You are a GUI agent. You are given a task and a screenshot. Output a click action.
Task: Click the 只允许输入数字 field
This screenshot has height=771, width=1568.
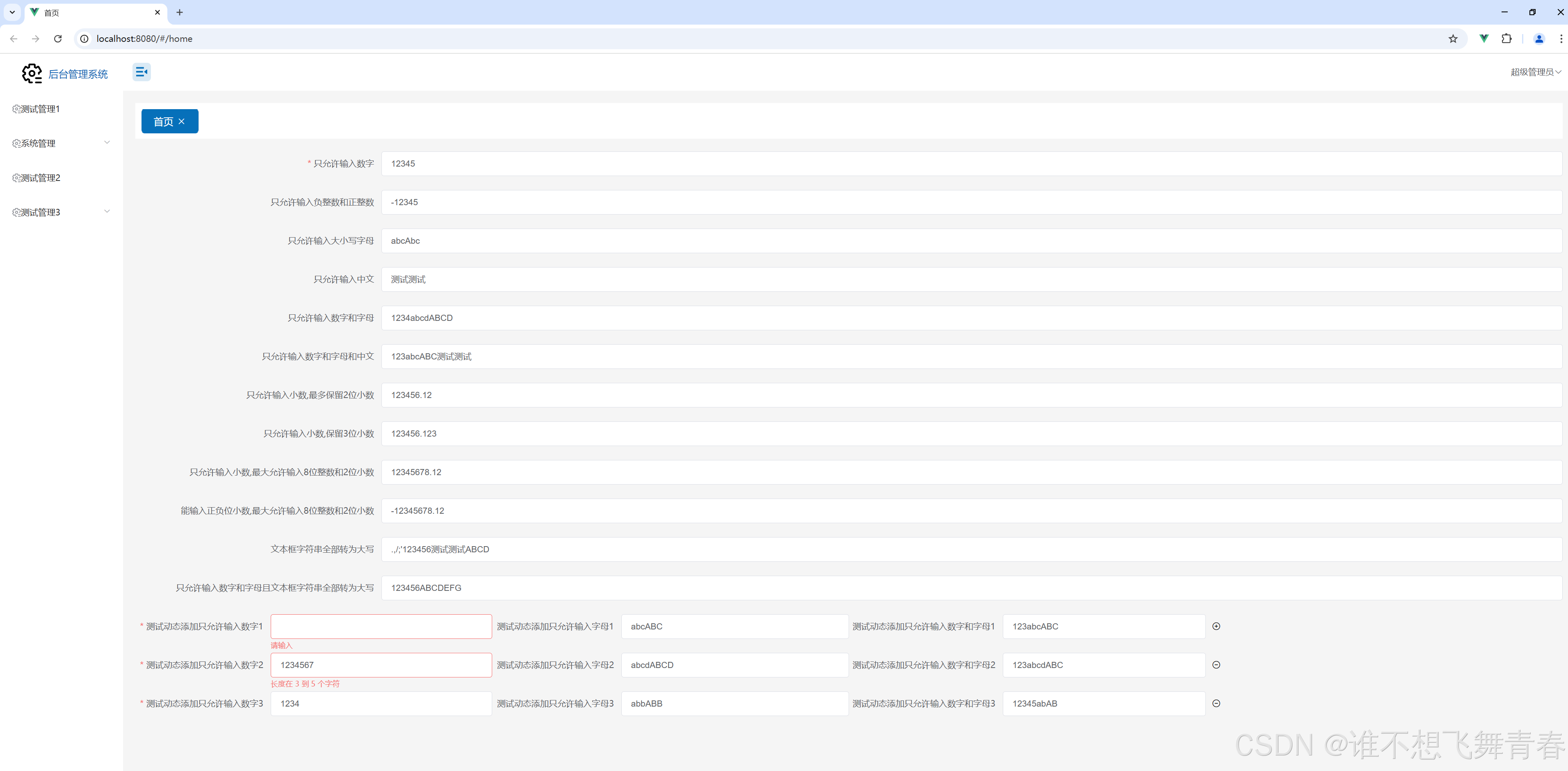point(972,164)
